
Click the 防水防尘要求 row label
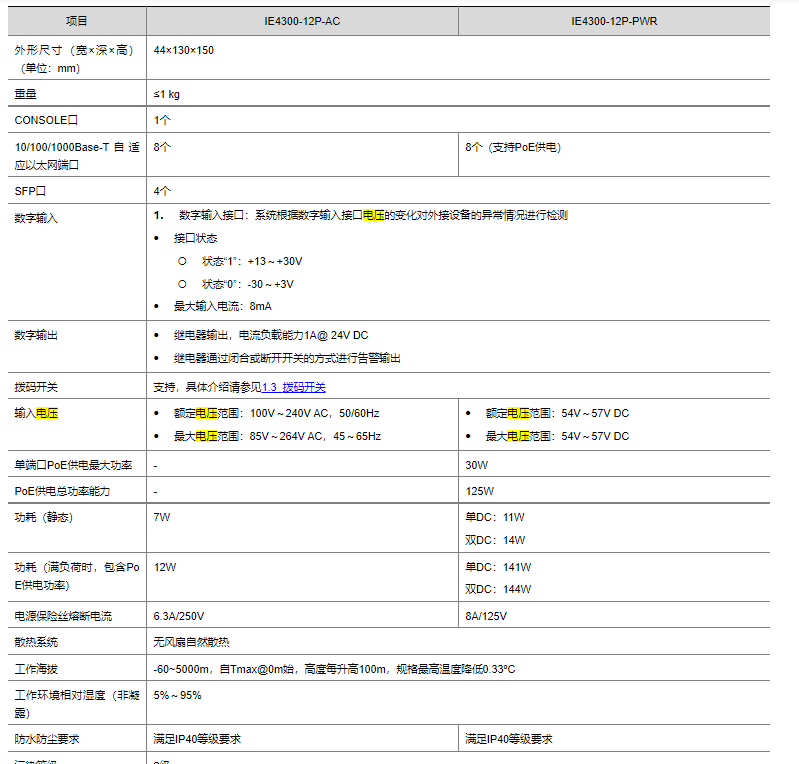coord(47,739)
